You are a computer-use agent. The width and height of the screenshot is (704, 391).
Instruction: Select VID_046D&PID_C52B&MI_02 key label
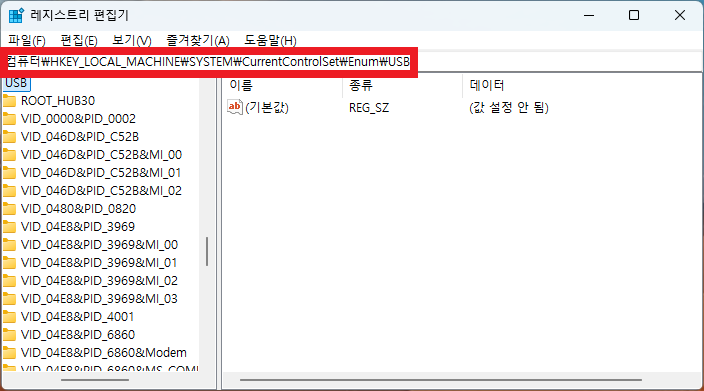[x=101, y=190]
